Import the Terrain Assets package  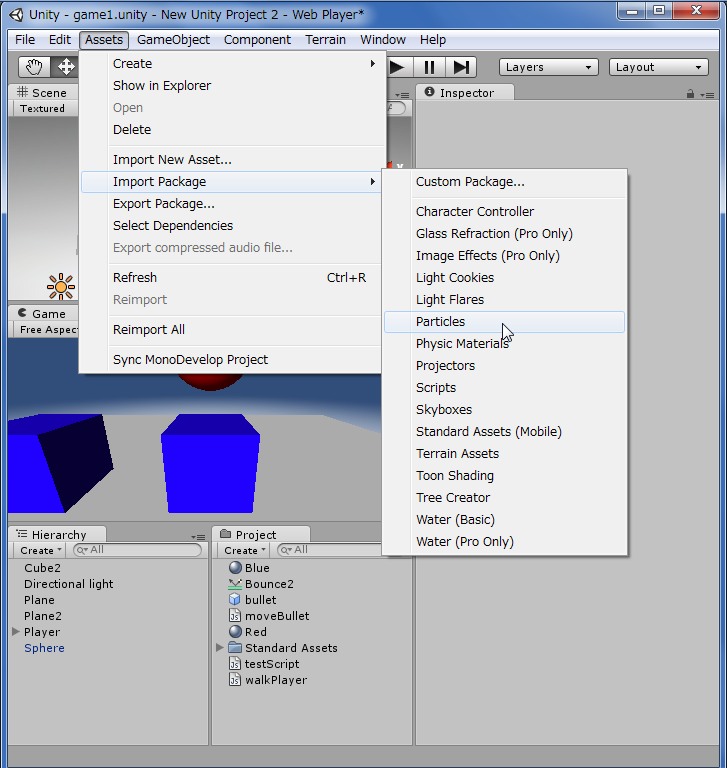click(505, 454)
